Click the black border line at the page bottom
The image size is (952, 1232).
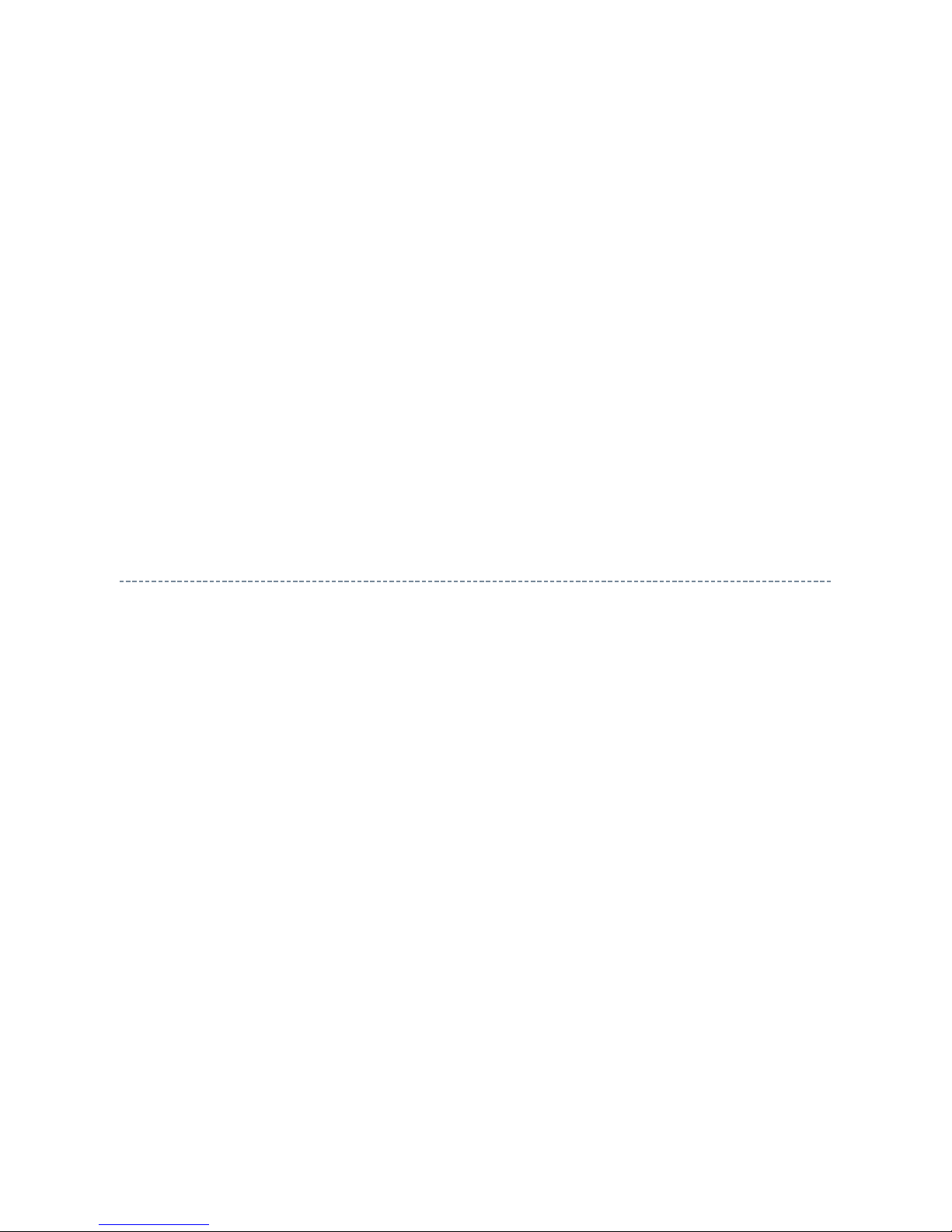[476, 1230]
